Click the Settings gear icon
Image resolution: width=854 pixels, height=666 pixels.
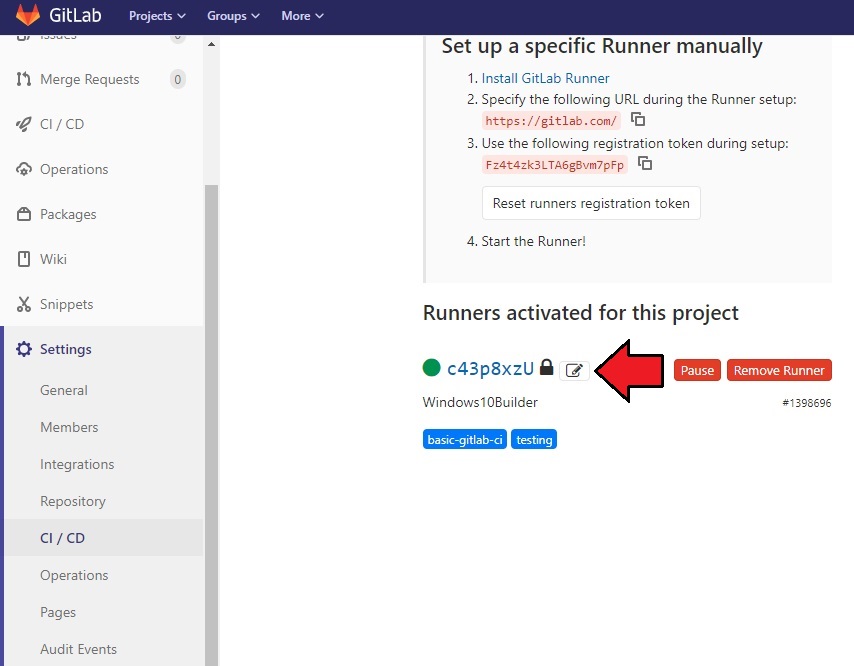click(x=24, y=349)
